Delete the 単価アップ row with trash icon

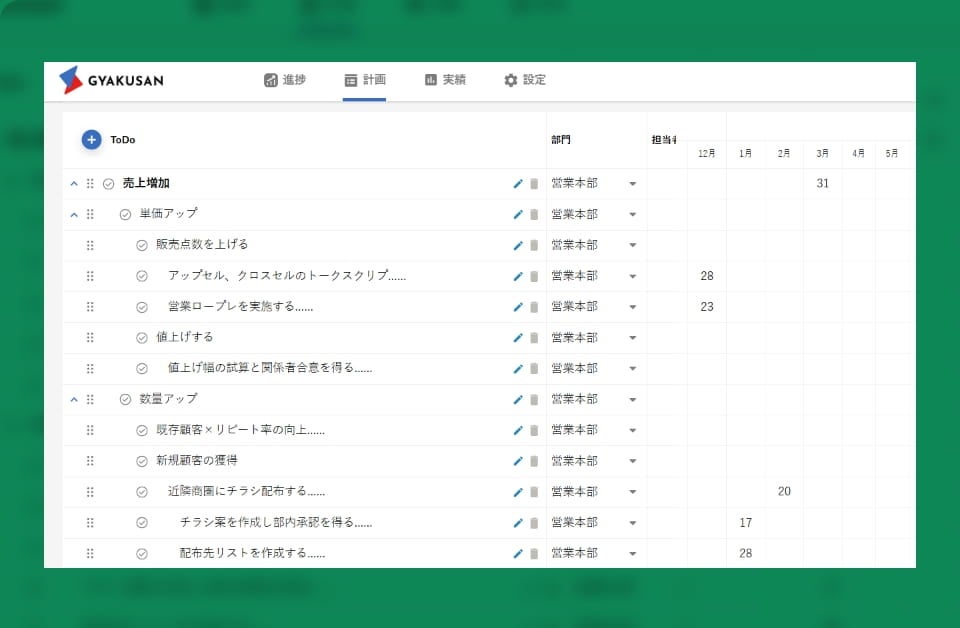(x=534, y=215)
